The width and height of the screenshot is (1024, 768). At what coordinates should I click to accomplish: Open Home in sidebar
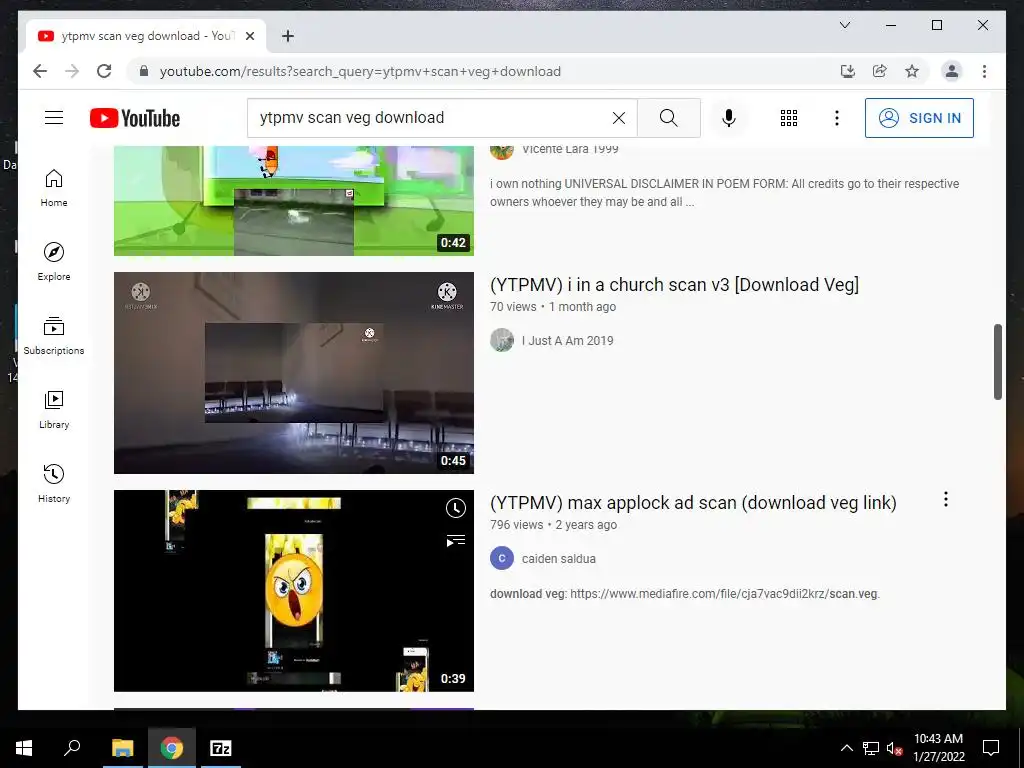point(54,188)
